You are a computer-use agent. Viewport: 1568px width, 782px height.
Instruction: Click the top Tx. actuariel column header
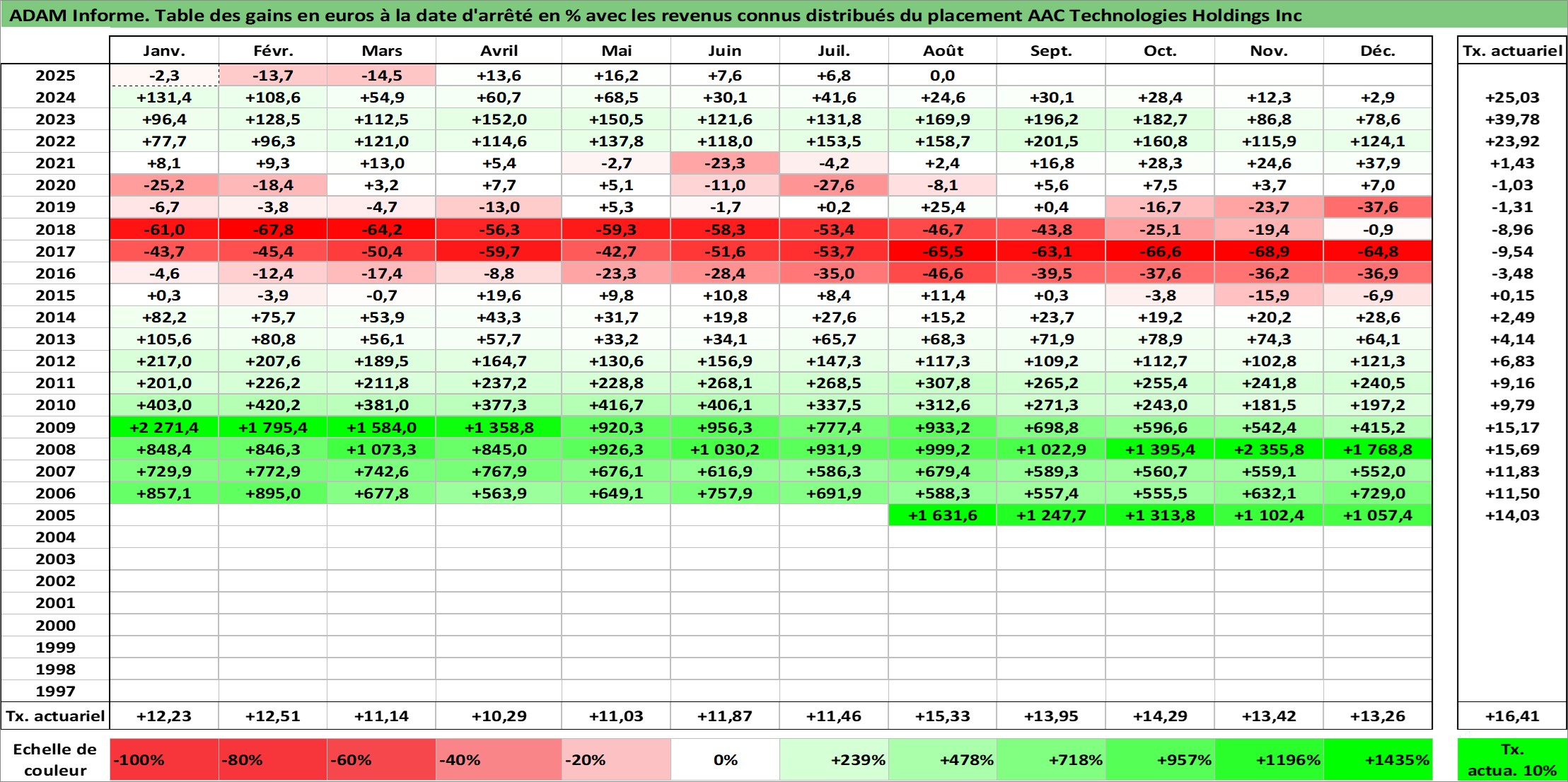pyautogui.click(x=1512, y=51)
